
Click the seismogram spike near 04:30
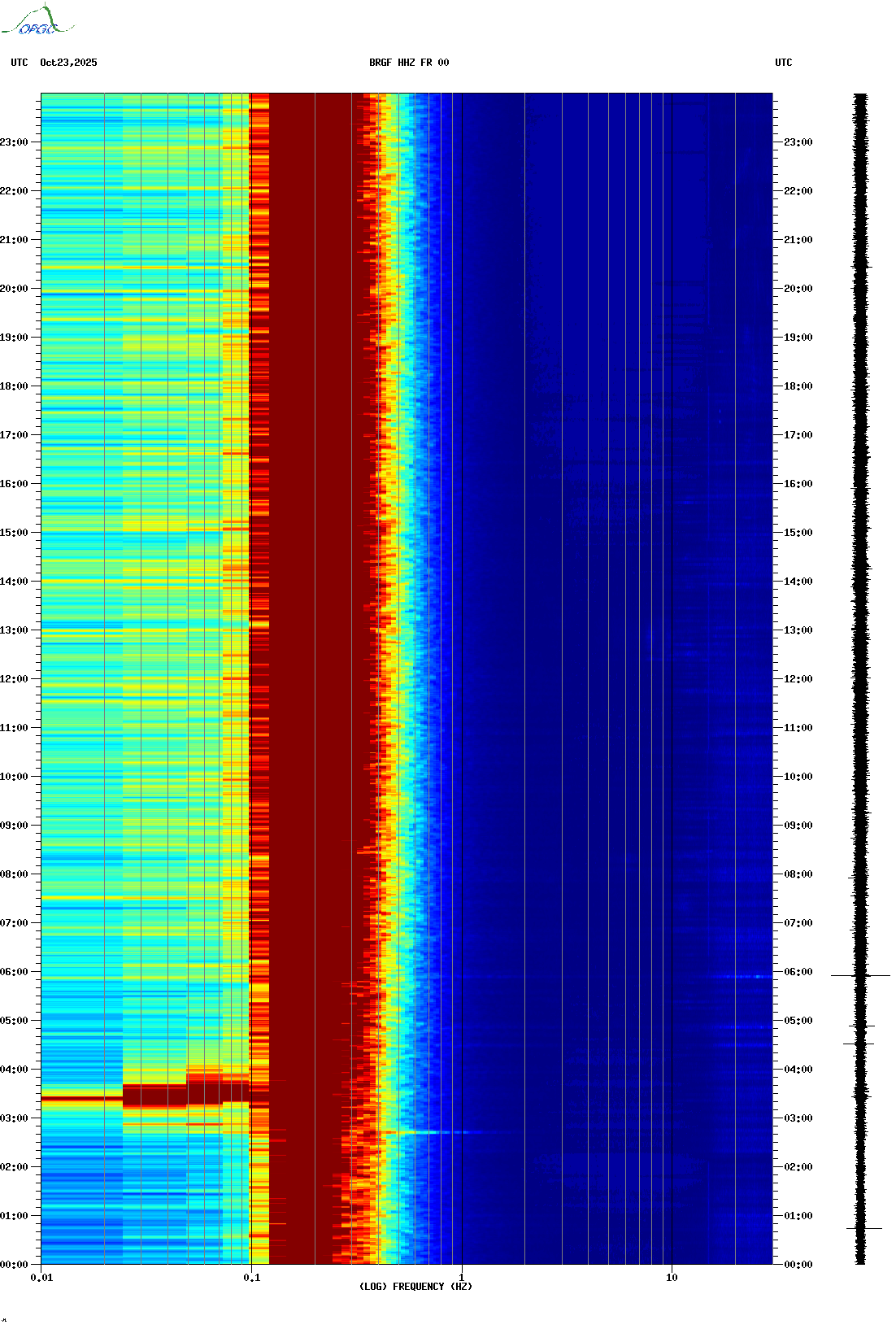[859, 1043]
